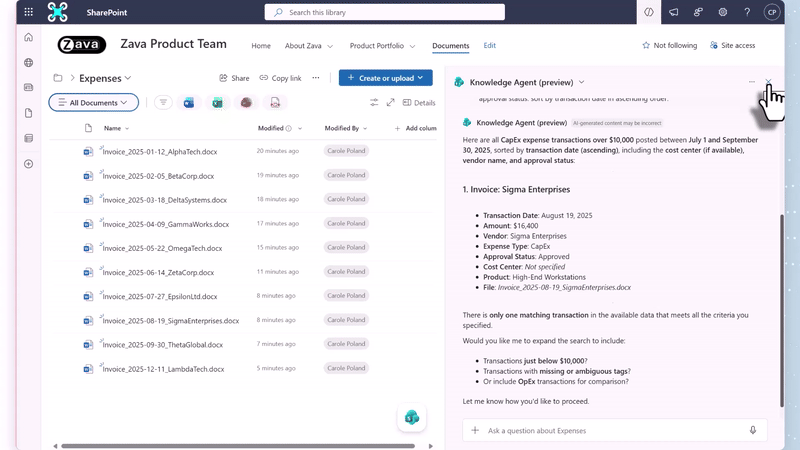The width and height of the screenshot is (800, 450).
Task: Go to the Home nav item
Action: click(x=261, y=45)
